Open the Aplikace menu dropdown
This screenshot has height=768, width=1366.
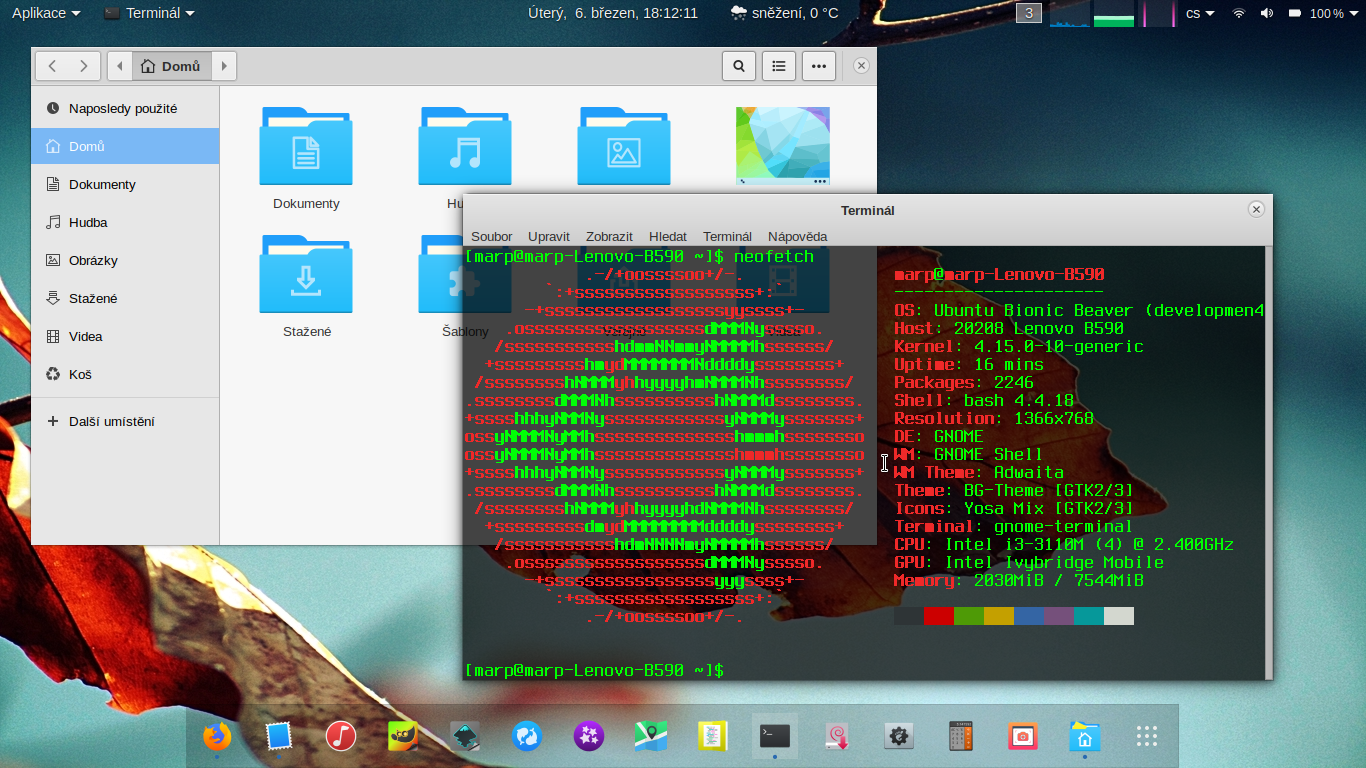click(x=46, y=13)
